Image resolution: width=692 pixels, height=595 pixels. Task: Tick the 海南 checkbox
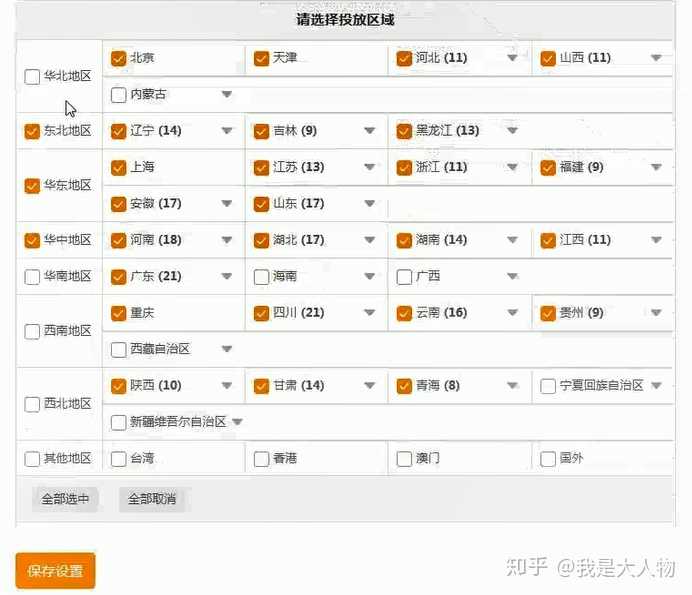262,277
